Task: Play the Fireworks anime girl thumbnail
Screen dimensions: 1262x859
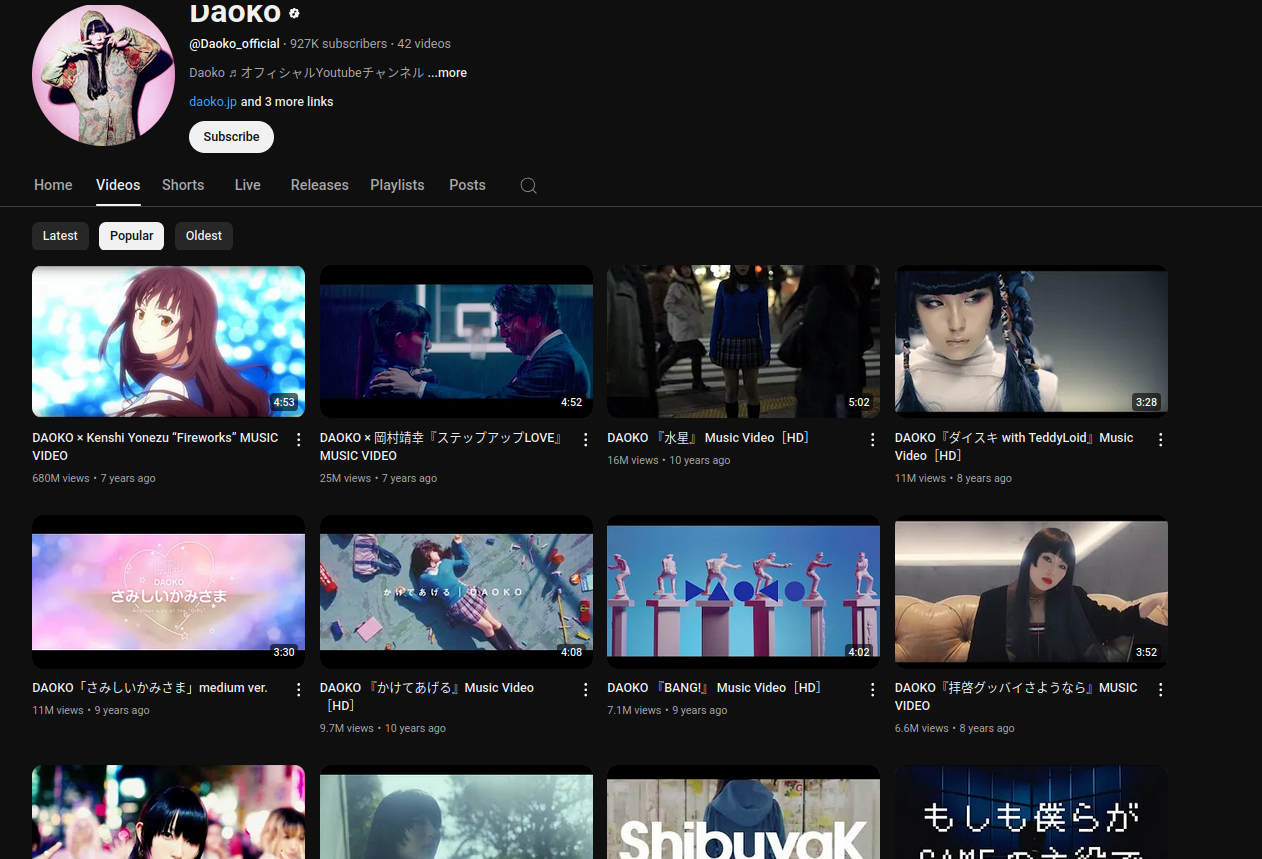Action: [x=168, y=341]
